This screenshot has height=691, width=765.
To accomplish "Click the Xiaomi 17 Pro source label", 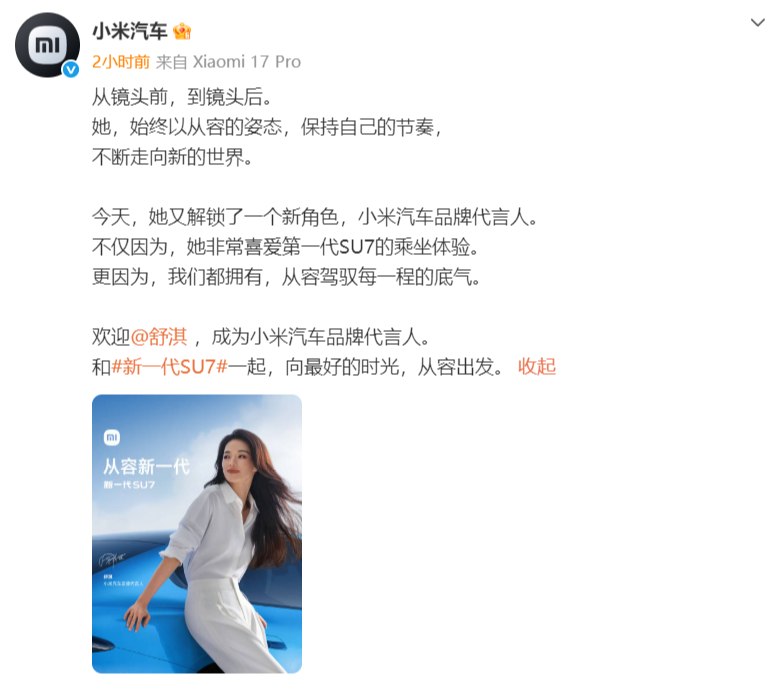I will point(247,62).
